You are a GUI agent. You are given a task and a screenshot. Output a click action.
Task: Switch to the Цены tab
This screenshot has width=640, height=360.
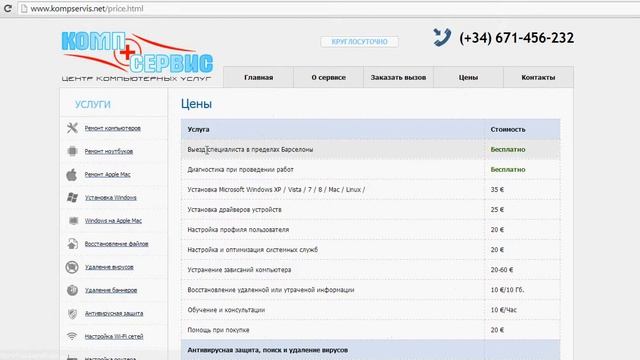(468, 77)
